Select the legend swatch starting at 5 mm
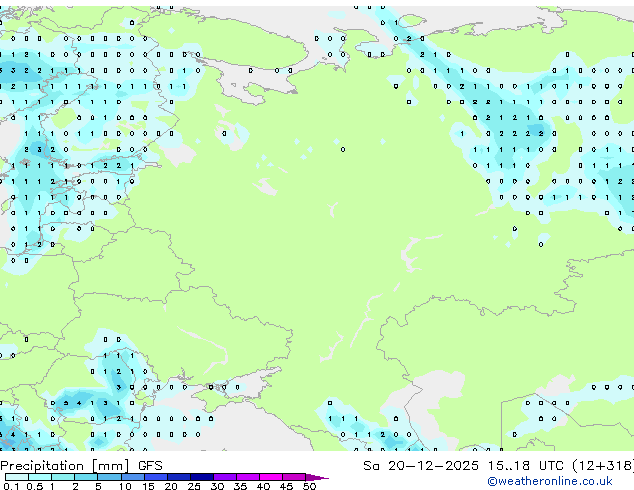The height and width of the screenshot is (490, 634). pos(110,477)
